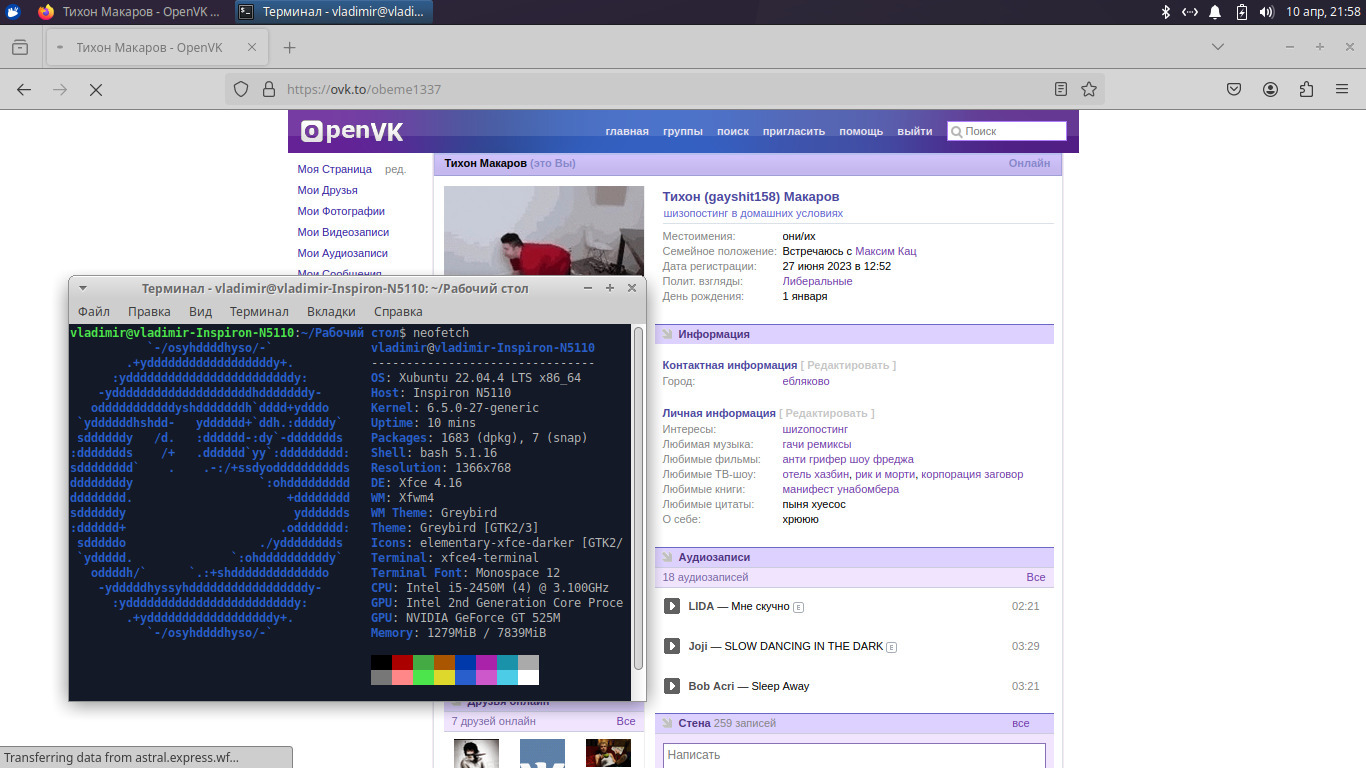Open the notifications bell in the panel

1215,12
